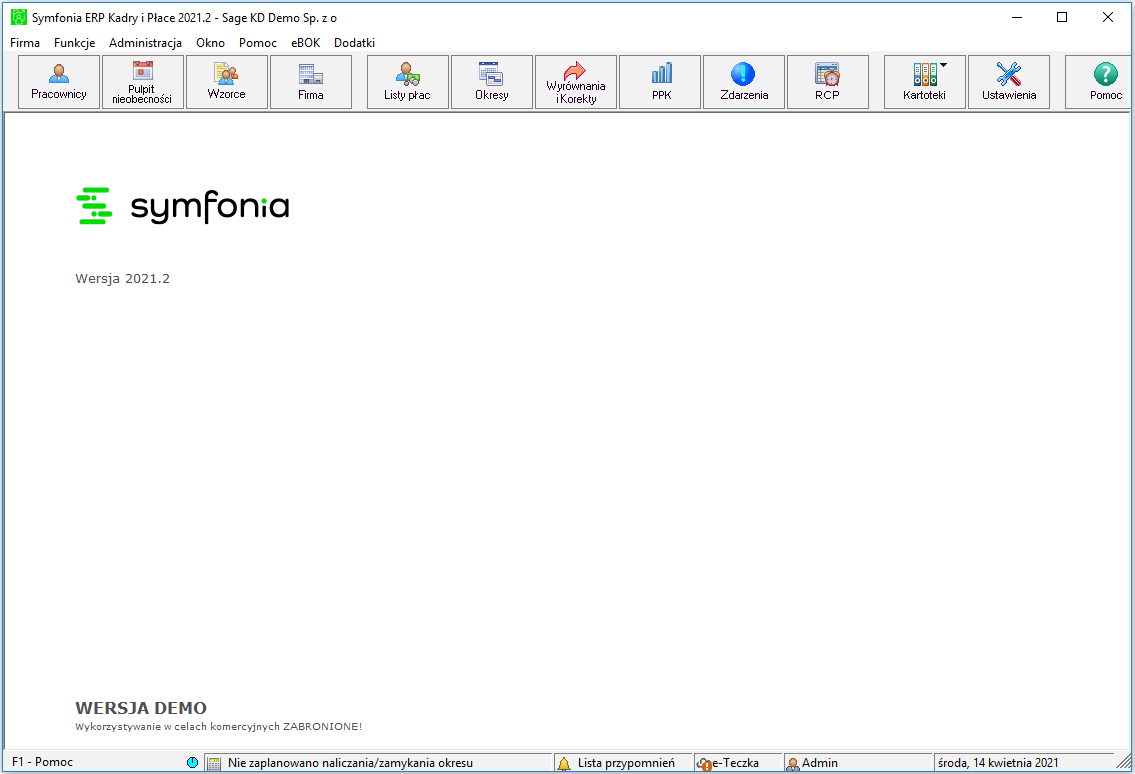The width and height of the screenshot is (1135, 774).
Task: Click the green Pomoc question icon
Action: [x=1105, y=74]
